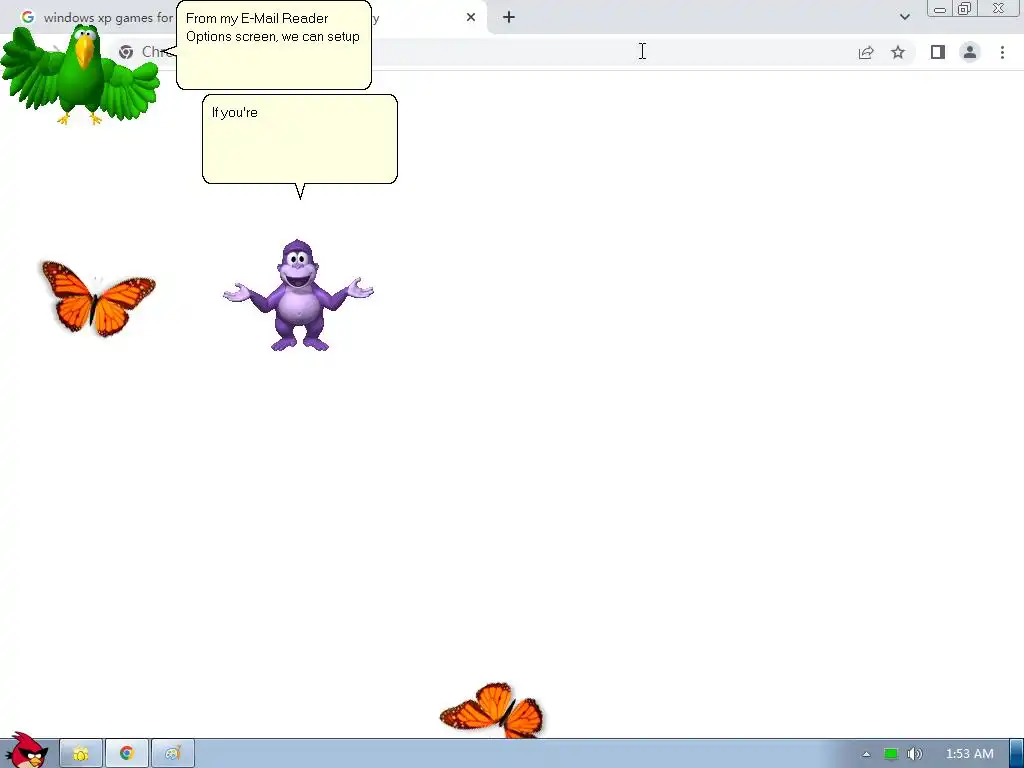Image resolution: width=1024 pixels, height=768 pixels.
Task: Click Show desktop strip beside the clock
Action: (1017, 754)
